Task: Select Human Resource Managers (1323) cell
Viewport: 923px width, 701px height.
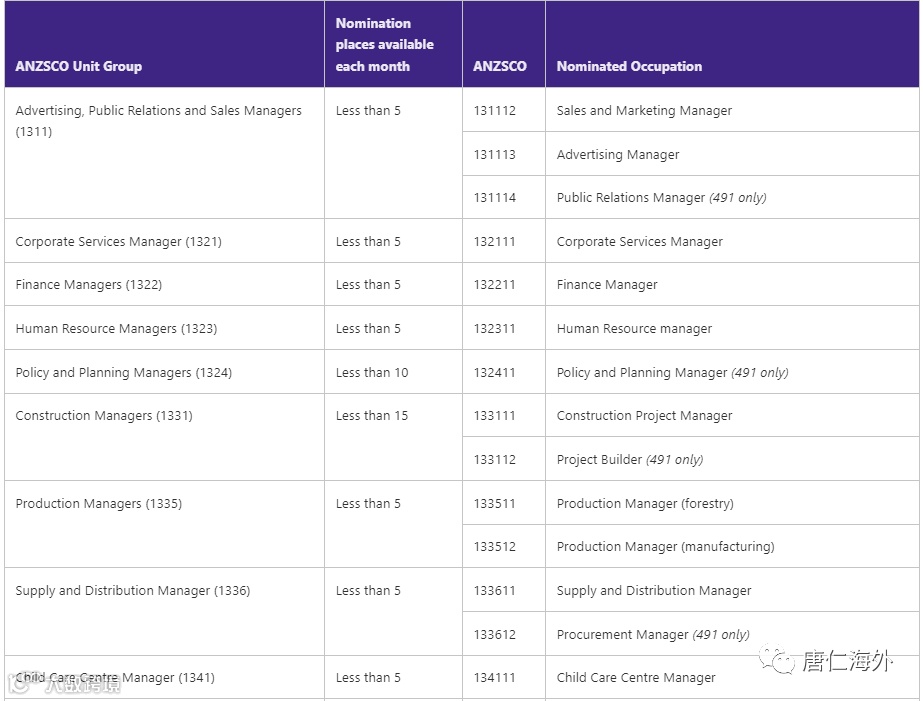Action: pos(116,329)
